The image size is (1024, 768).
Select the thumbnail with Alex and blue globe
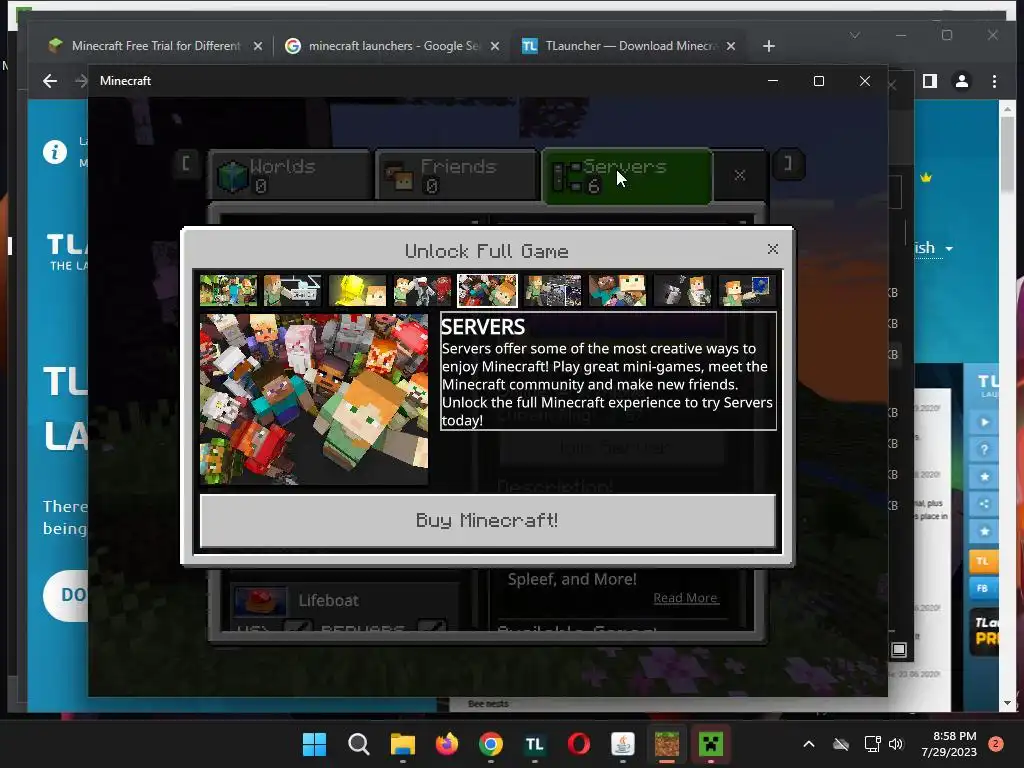click(747, 291)
